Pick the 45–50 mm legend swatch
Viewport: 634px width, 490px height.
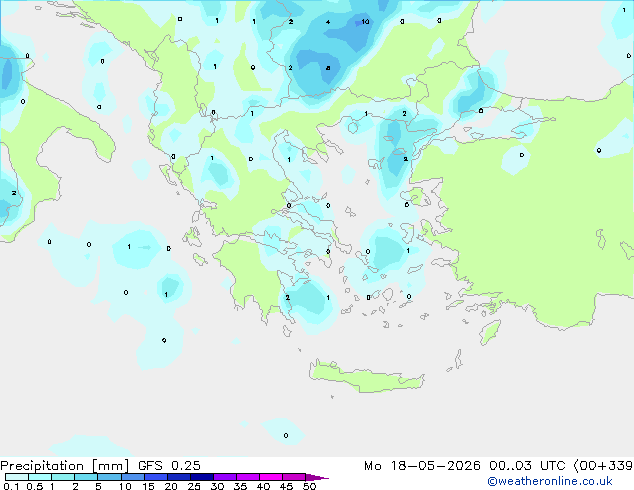pos(294,477)
